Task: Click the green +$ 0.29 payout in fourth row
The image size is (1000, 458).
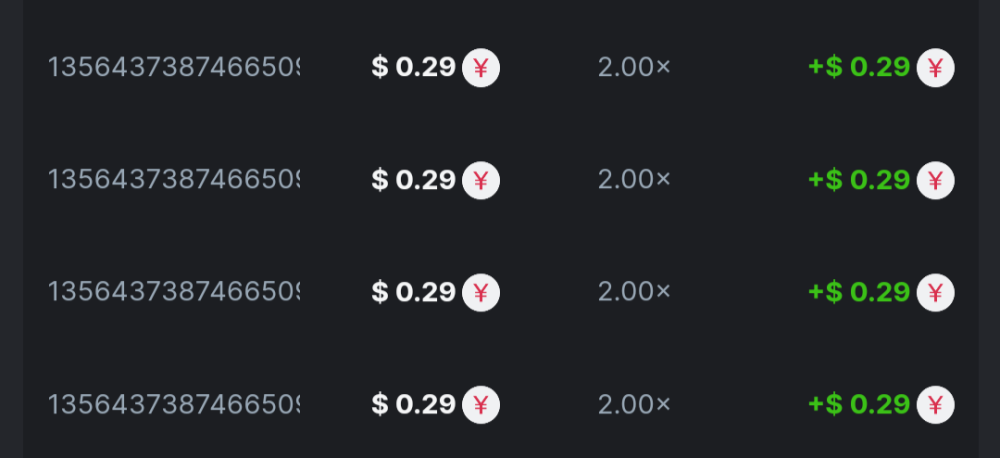Action: [859, 405]
